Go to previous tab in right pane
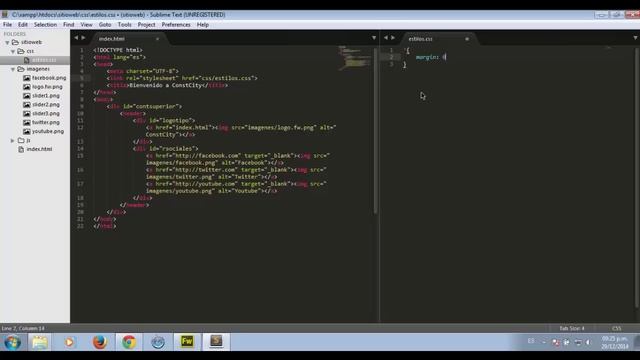The image size is (640, 360). [386, 38]
